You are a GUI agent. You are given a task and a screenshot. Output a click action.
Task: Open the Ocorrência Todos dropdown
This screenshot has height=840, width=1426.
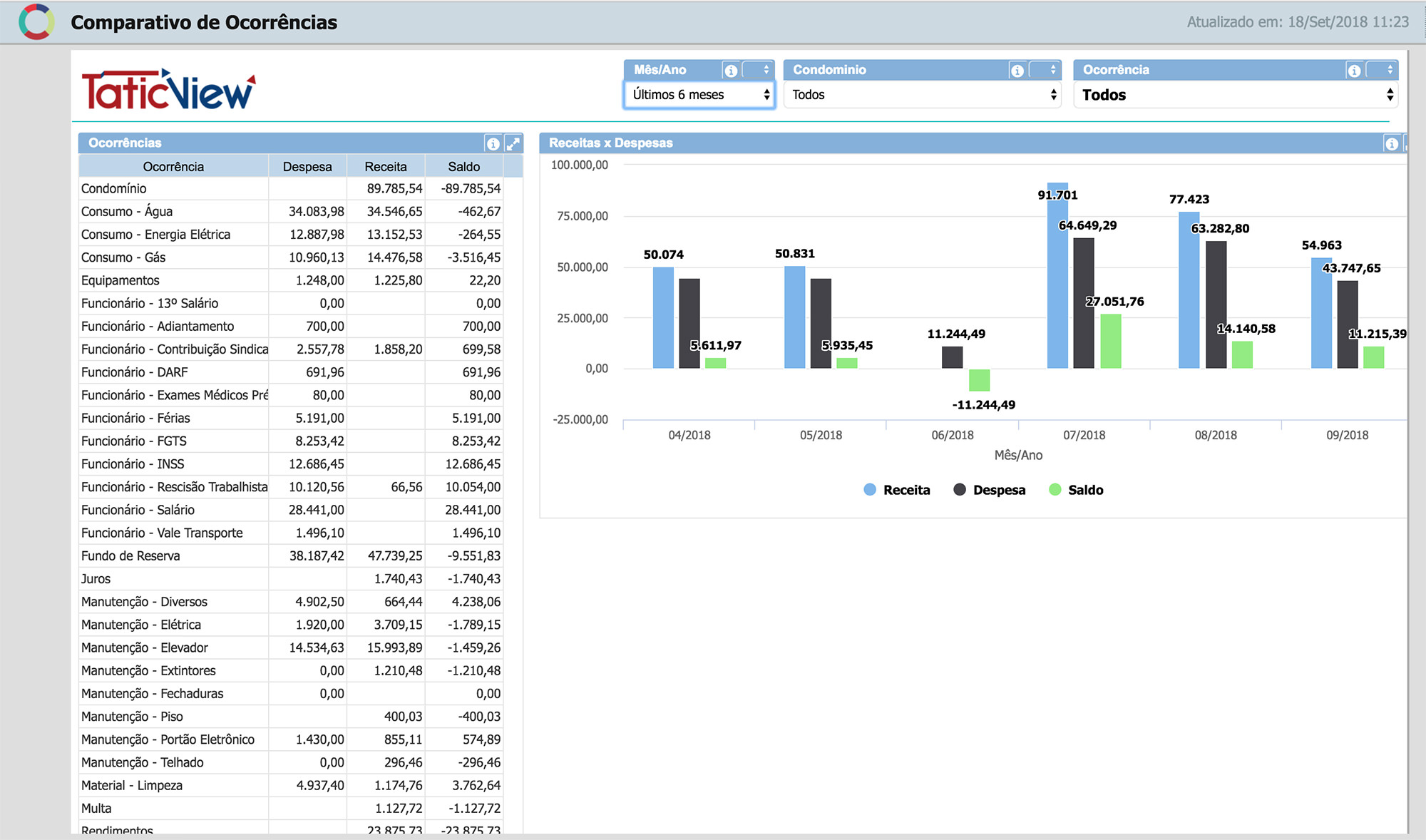1236,95
